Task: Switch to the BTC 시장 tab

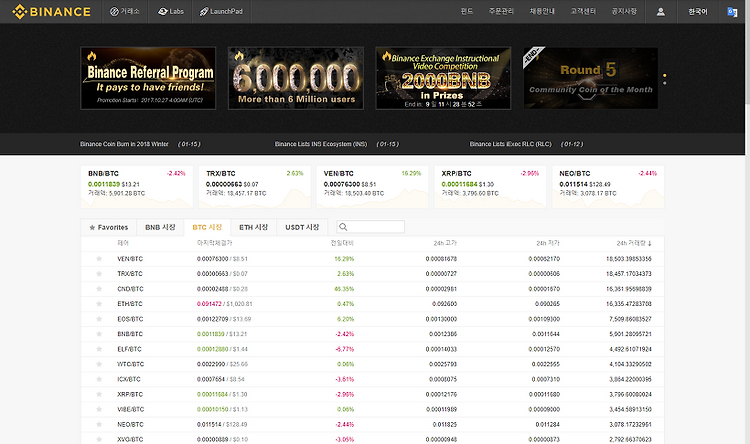Action: (x=207, y=227)
